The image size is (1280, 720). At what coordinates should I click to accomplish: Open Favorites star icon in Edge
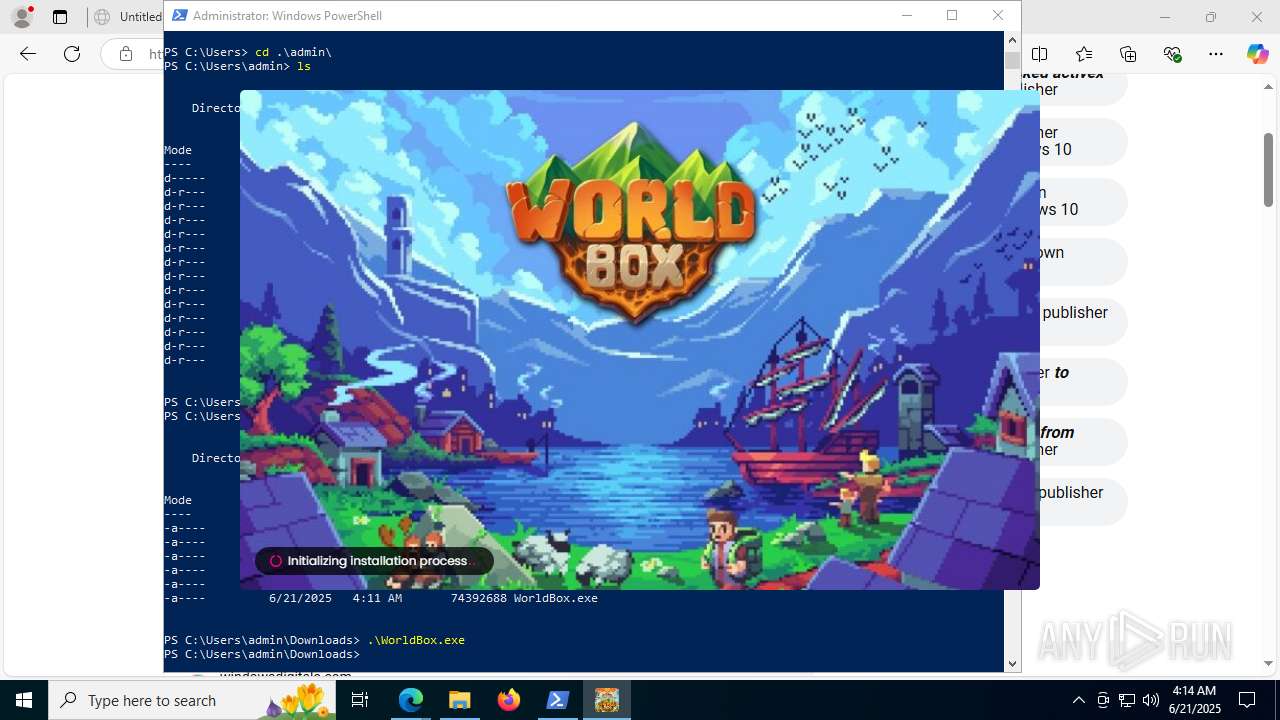tap(1084, 54)
